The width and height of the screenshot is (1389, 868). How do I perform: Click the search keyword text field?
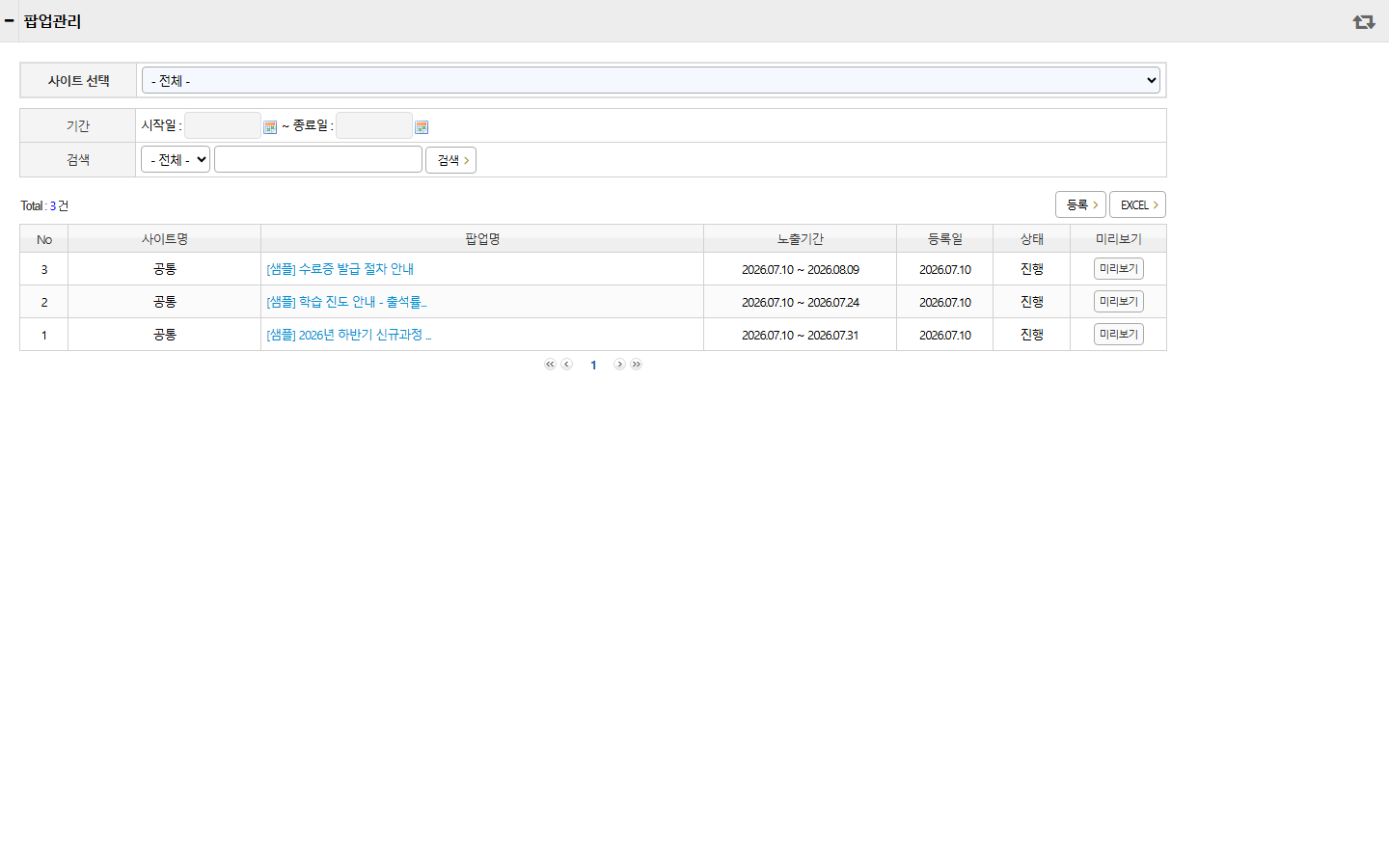(318, 159)
